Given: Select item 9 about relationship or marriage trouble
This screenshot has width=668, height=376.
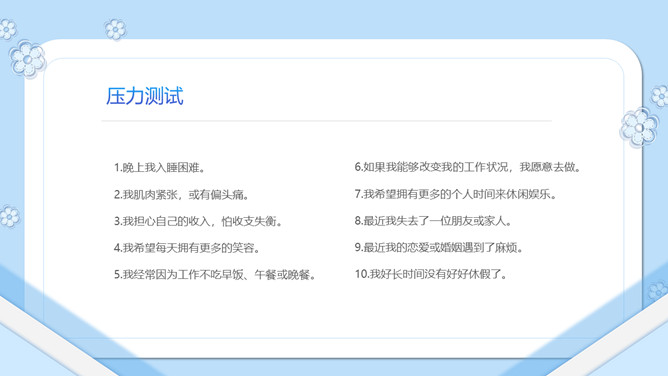Looking at the screenshot, I should point(439,247).
